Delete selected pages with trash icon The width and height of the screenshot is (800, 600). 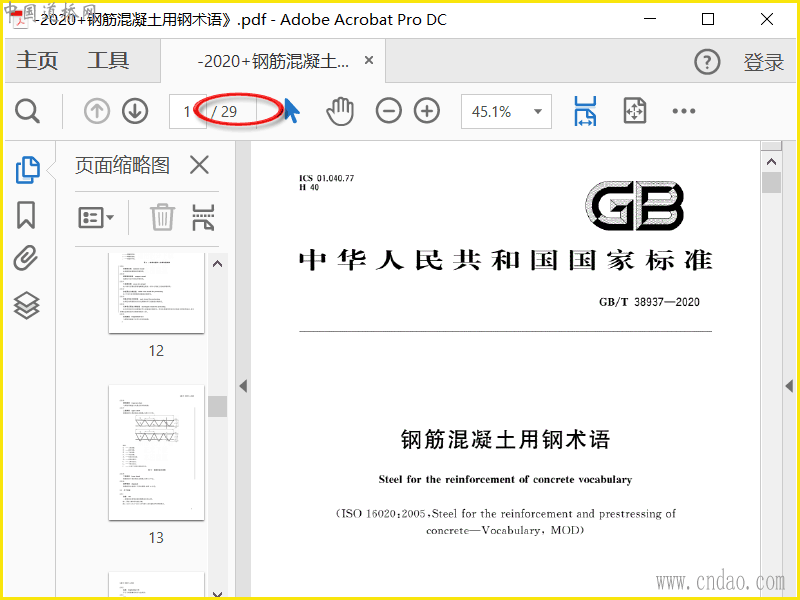[162, 217]
